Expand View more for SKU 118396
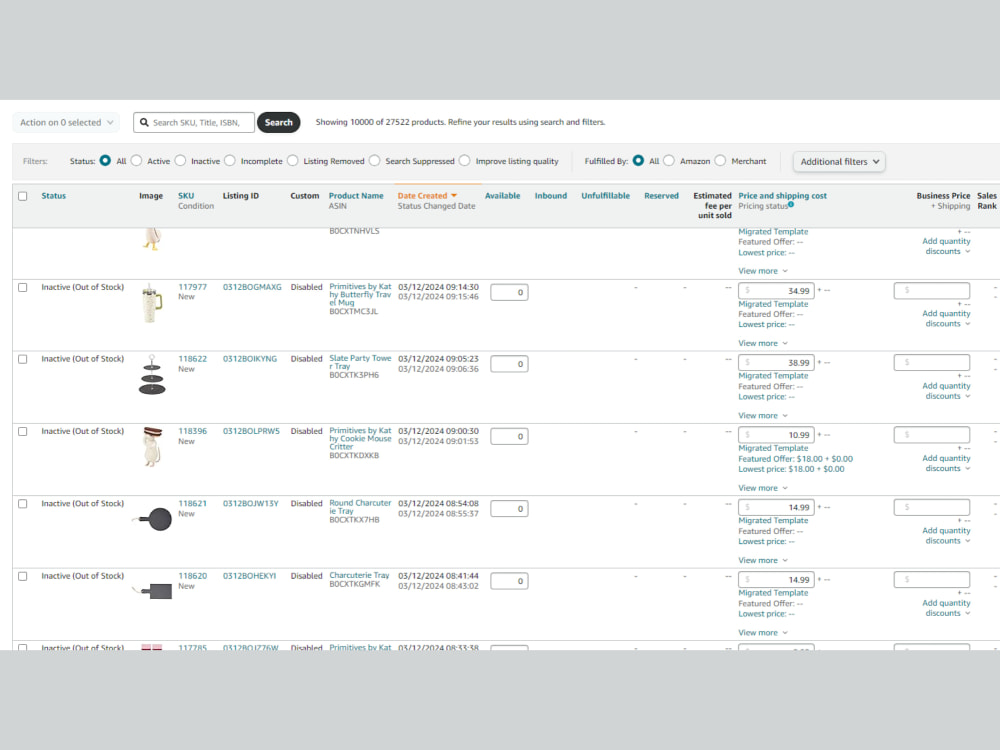The width and height of the screenshot is (1000, 750). pyautogui.click(x=763, y=489)
